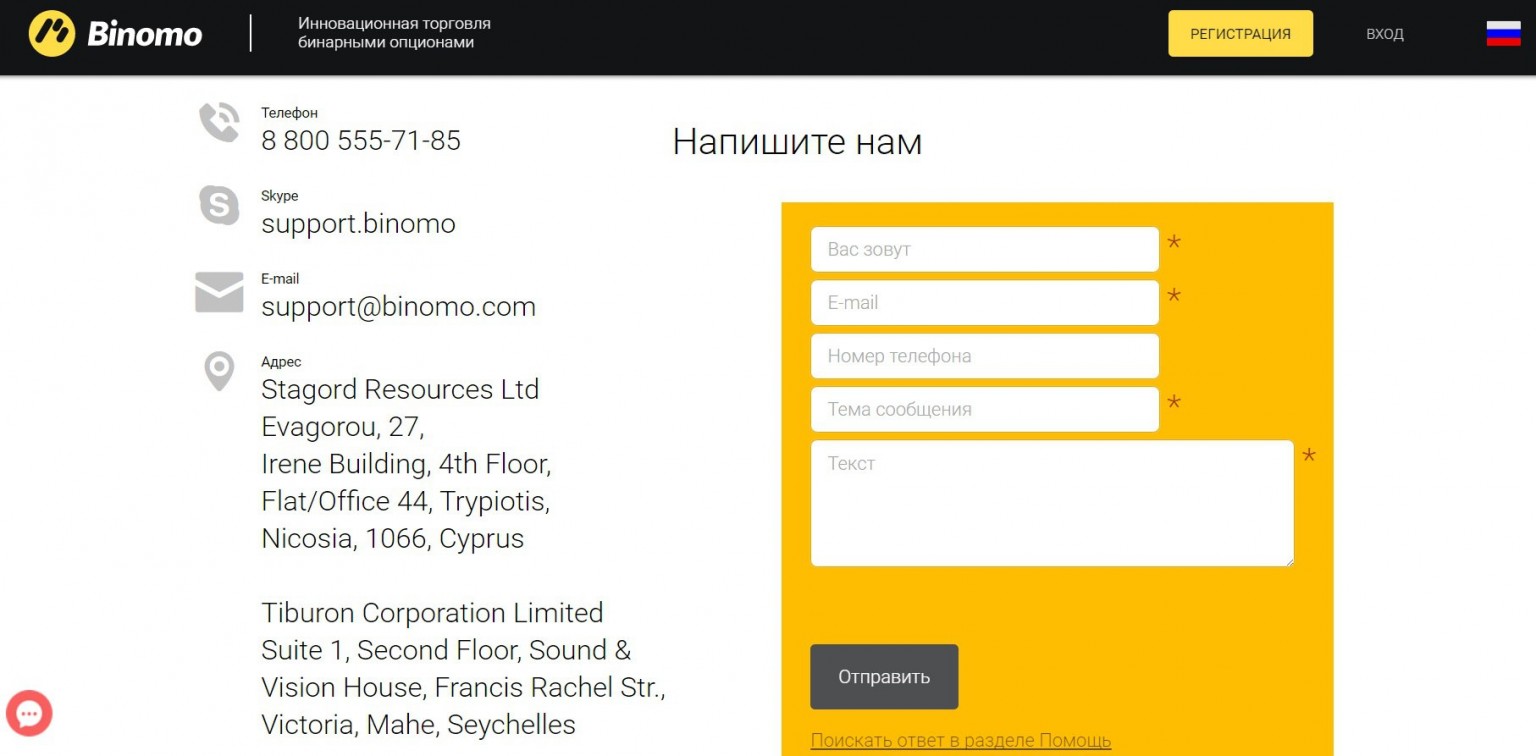Click the 'Flat/Office 44, Trypiotis,' line
1536x756 pixels.
coord(405,501)
